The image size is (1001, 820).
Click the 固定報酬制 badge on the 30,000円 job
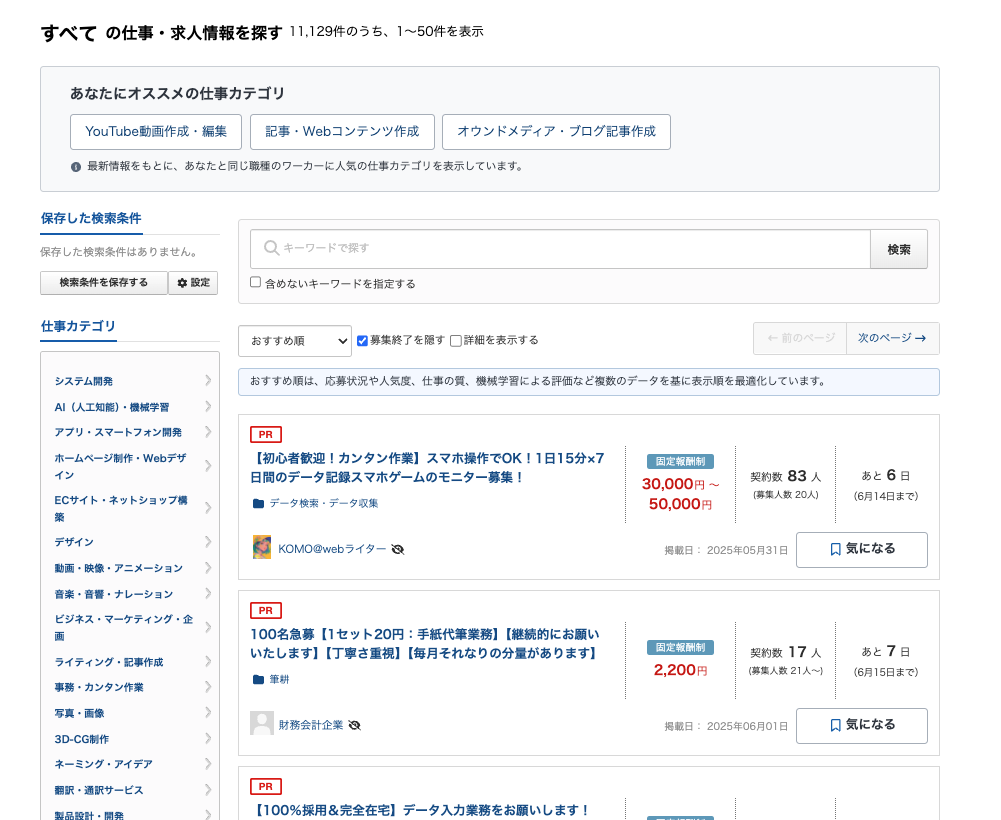(681, 461)
